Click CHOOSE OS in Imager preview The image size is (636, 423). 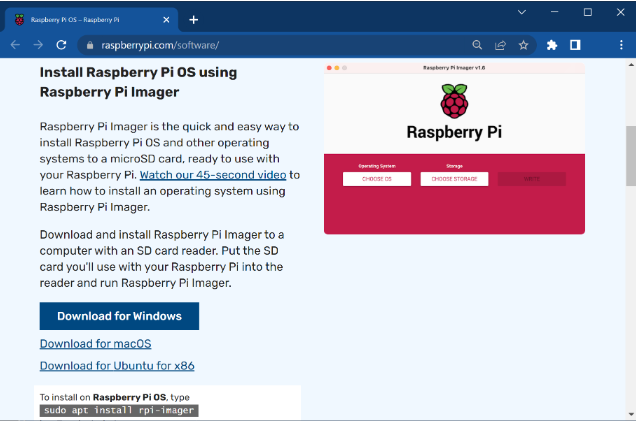(377, 179)
